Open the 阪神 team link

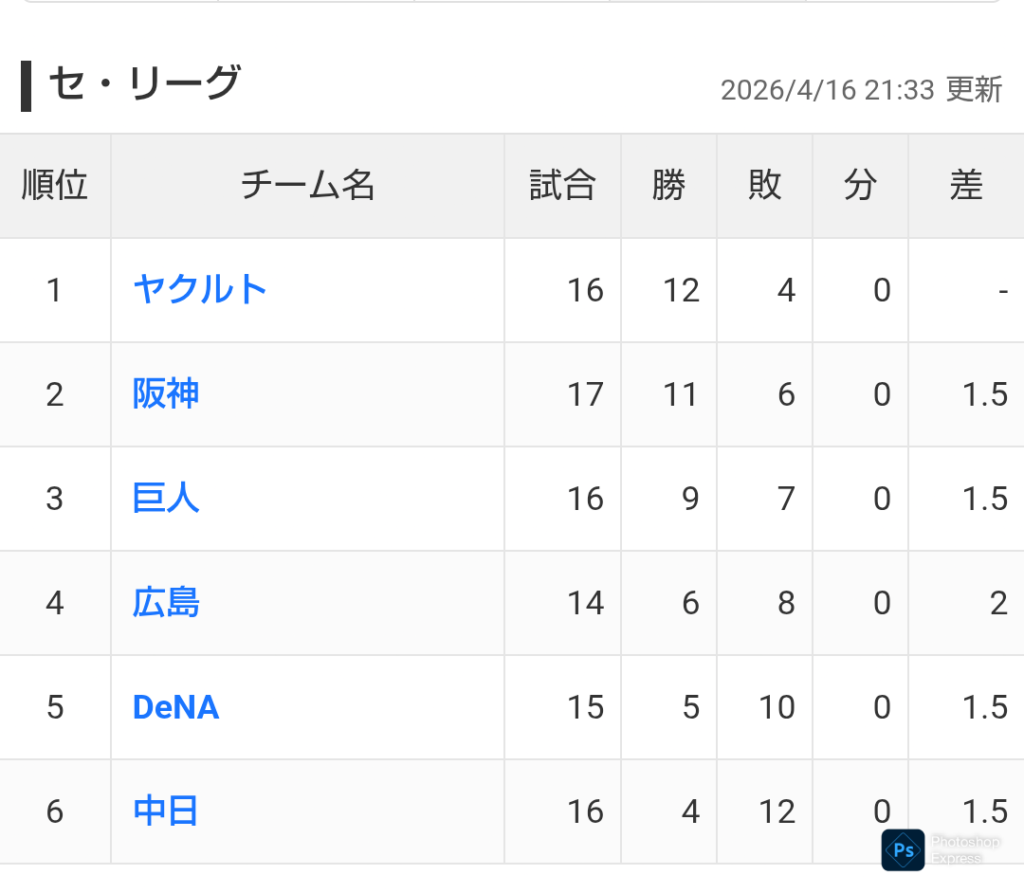coord(166,394)
